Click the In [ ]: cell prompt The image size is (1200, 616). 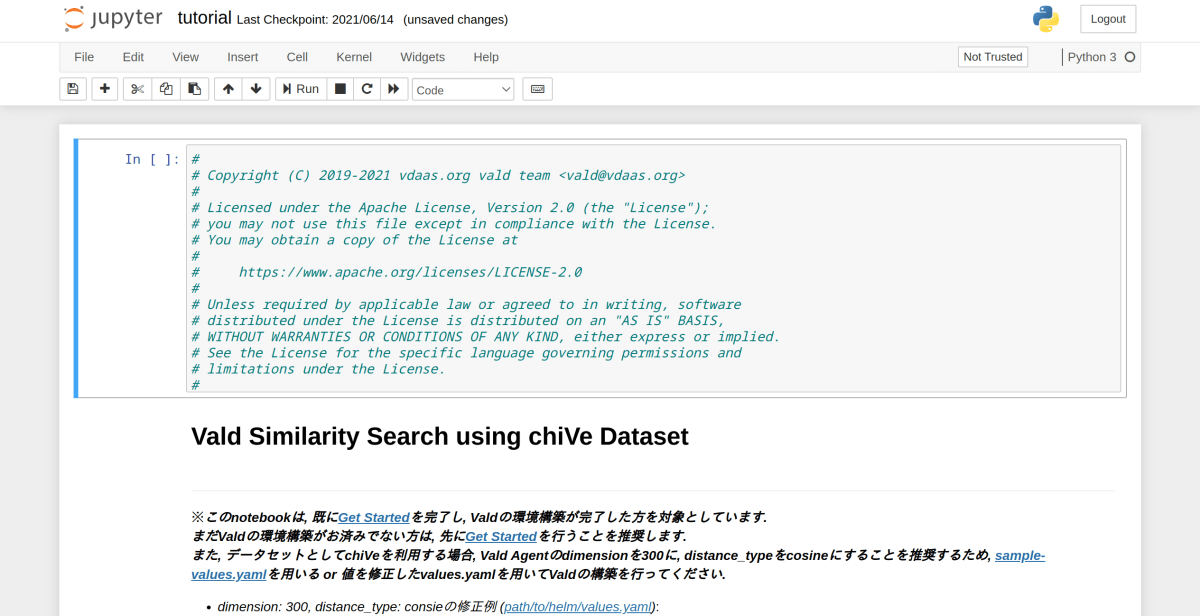152,159
